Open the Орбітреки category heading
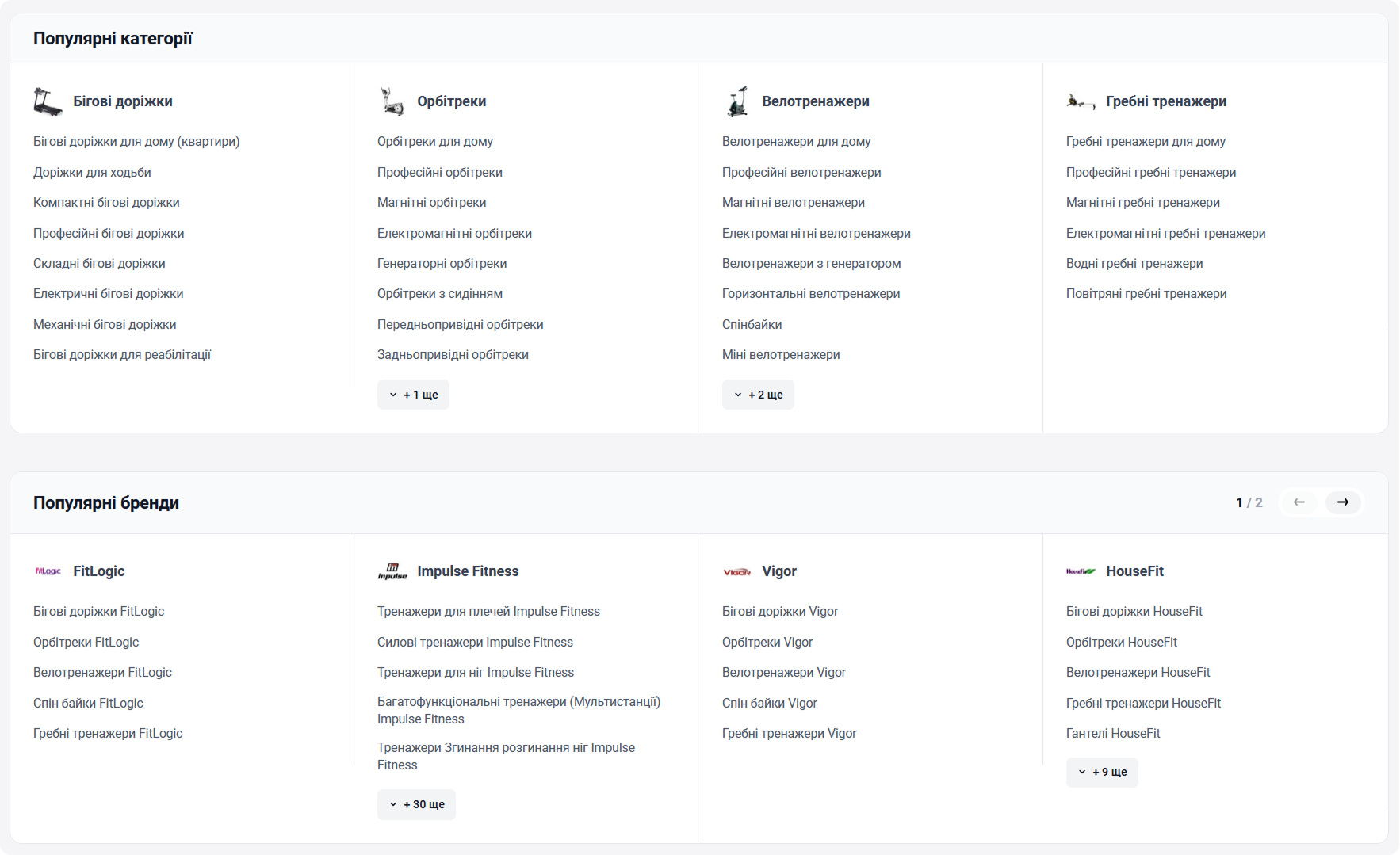The image size is (1400, 855). point(452,101)
